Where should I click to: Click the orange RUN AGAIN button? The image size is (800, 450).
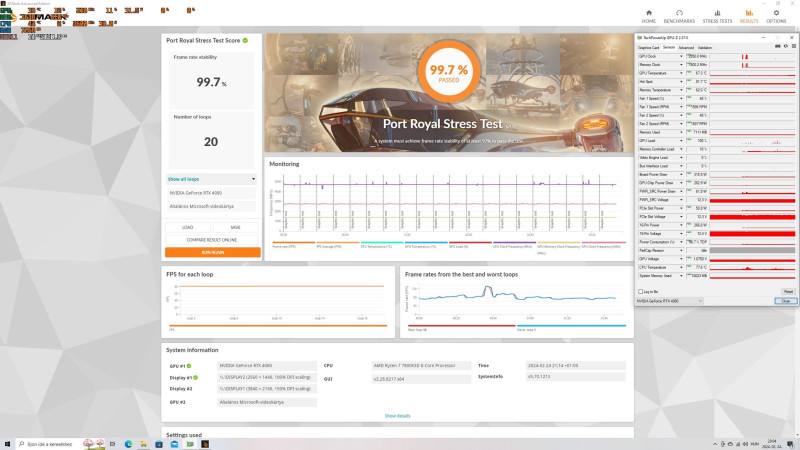tap(213, 253)
